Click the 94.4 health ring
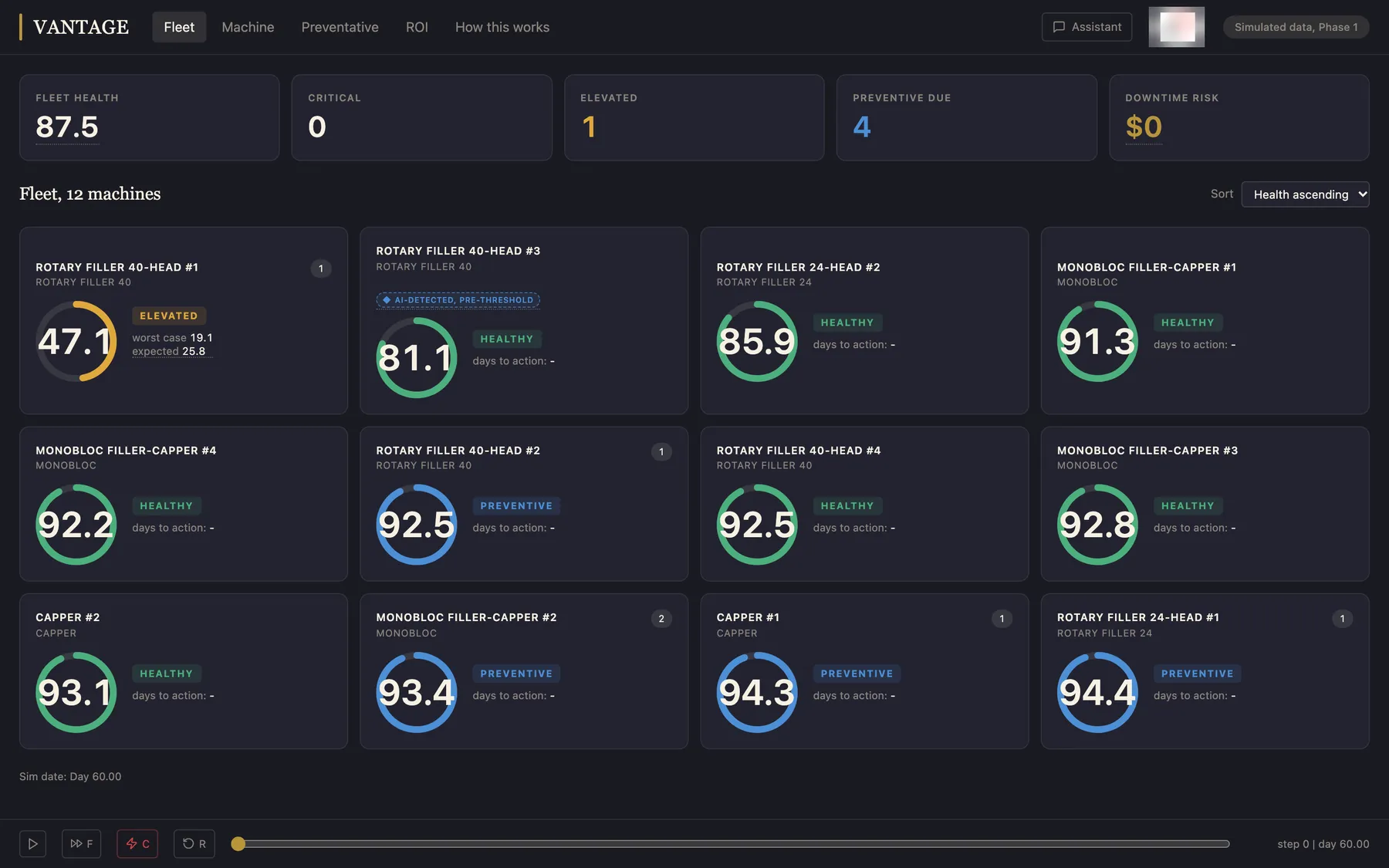This screenshot has height=868, width=1389. (x=1097, y=692)
